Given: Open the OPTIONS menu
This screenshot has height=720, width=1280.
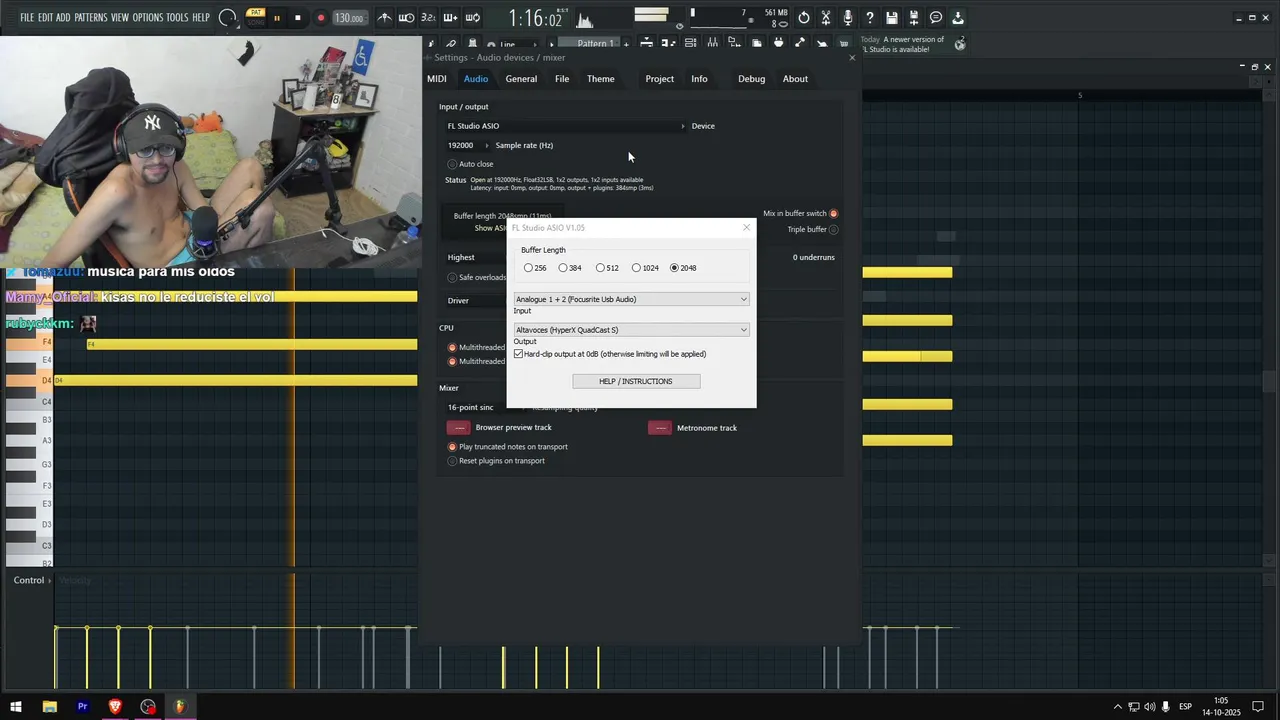Looking at the screenshot, I should (x=147, y=18).
